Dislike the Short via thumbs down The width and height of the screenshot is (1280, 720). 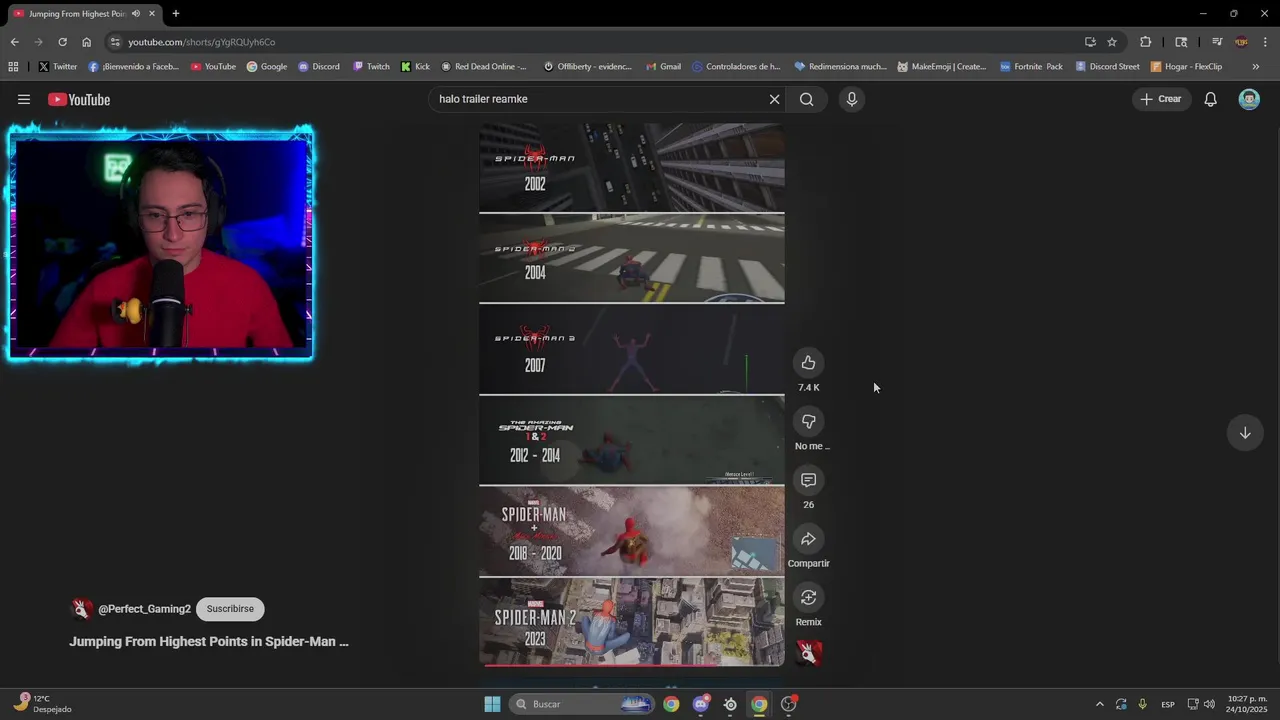808,422
